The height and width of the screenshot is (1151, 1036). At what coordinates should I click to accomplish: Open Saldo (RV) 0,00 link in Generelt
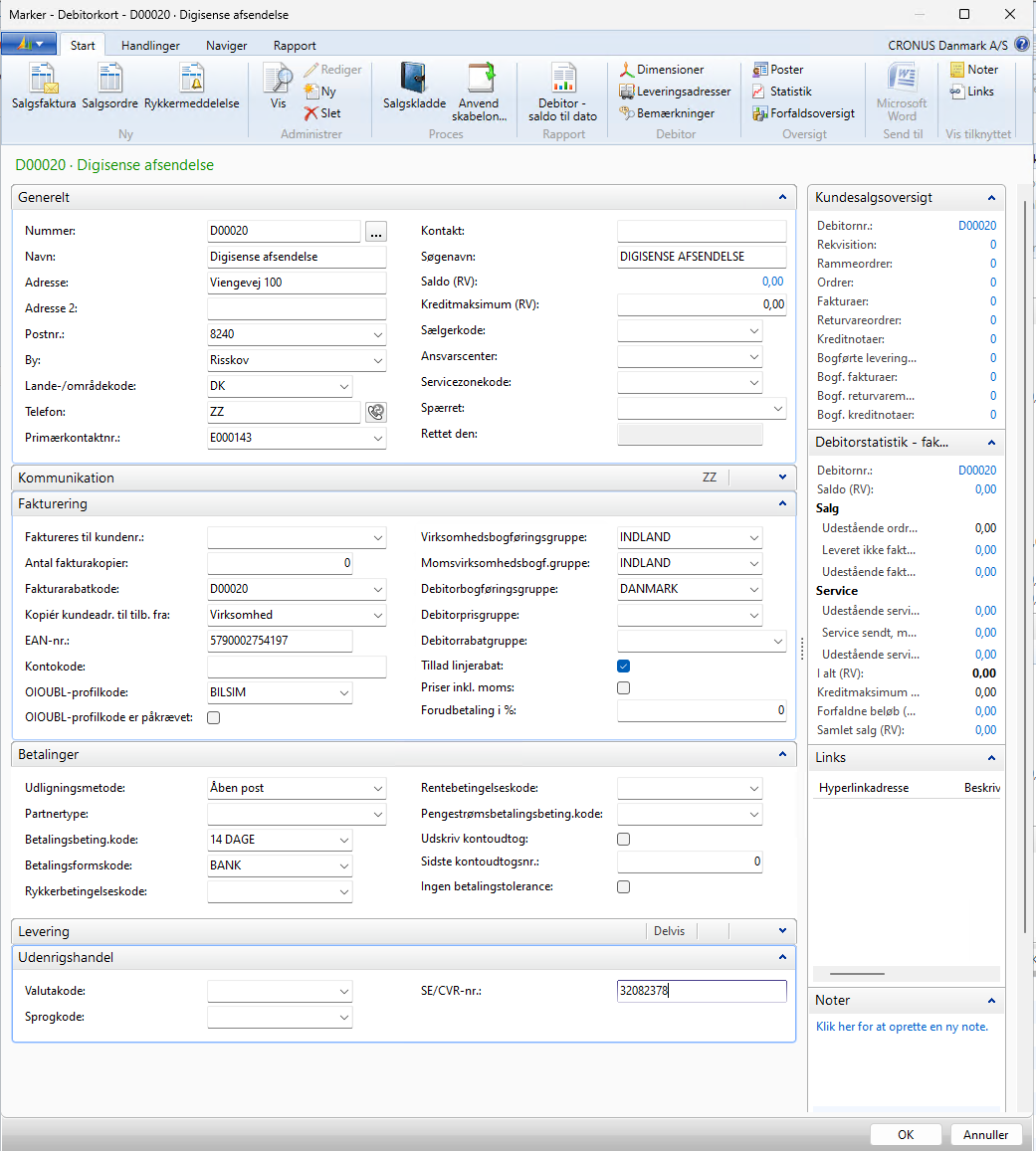coord(772,282)
